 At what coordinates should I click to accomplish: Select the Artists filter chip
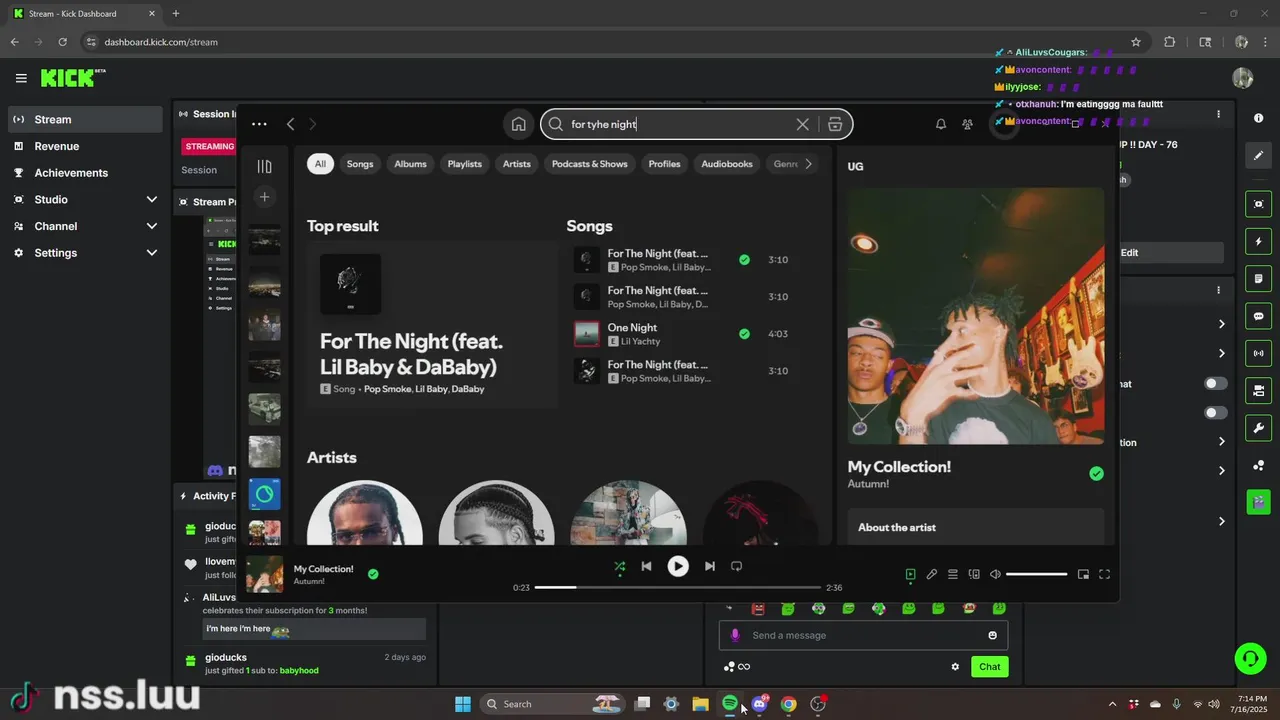pos(517,164)
